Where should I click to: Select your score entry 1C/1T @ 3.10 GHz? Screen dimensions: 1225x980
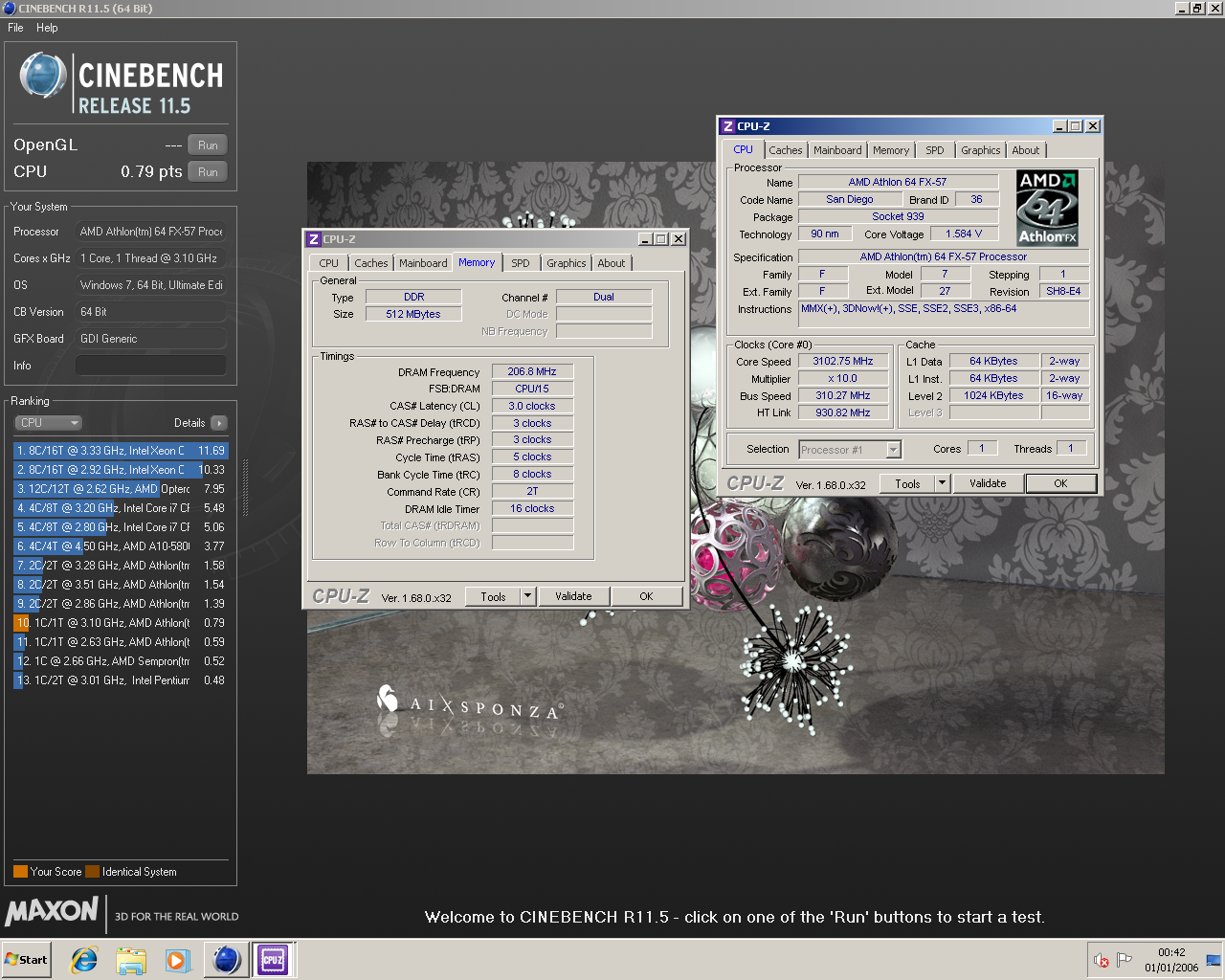pyautogui.click(x=121, y=623)
